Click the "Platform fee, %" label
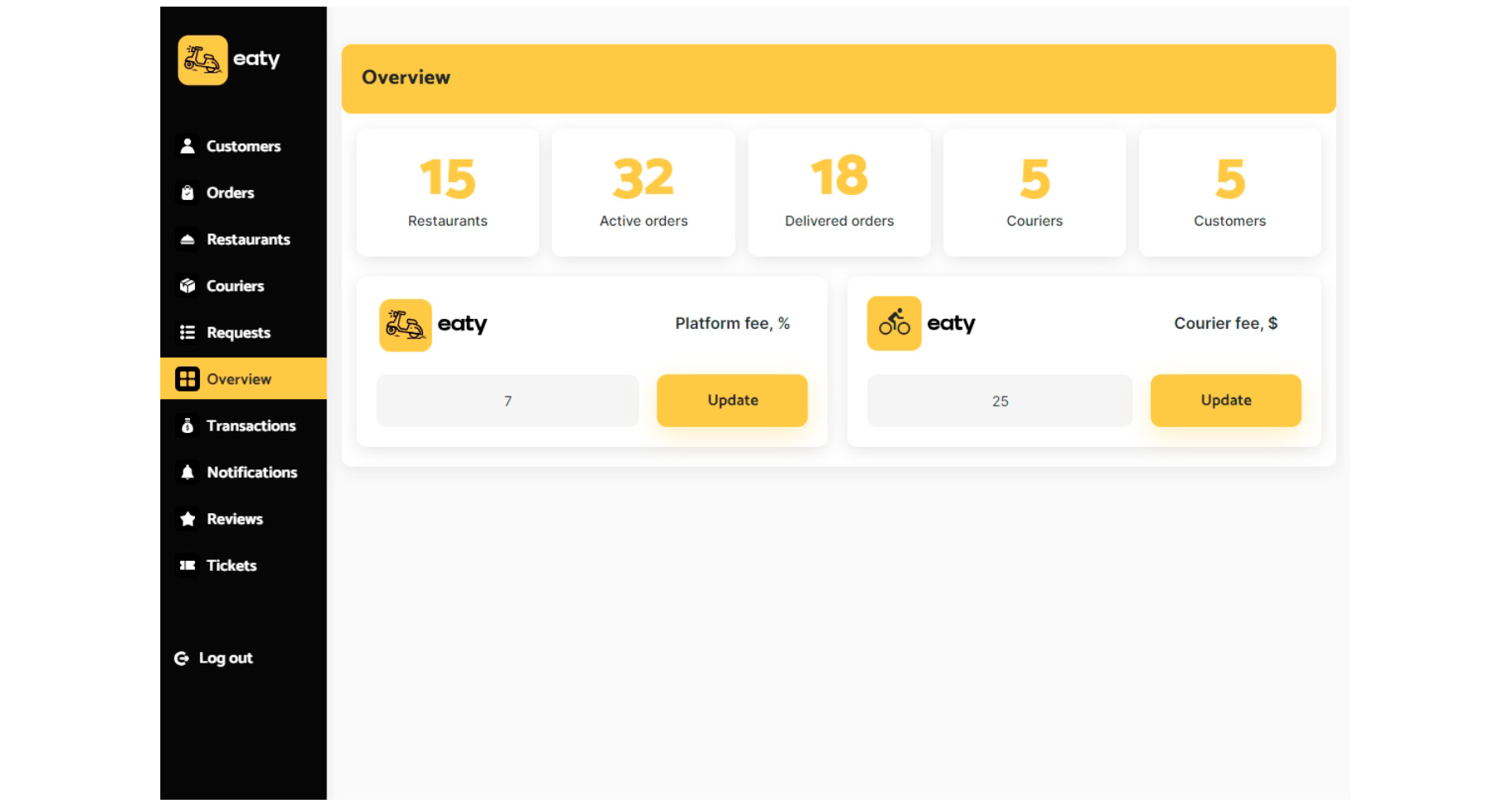Viewport: 1512px width, 808px height. 733,323
